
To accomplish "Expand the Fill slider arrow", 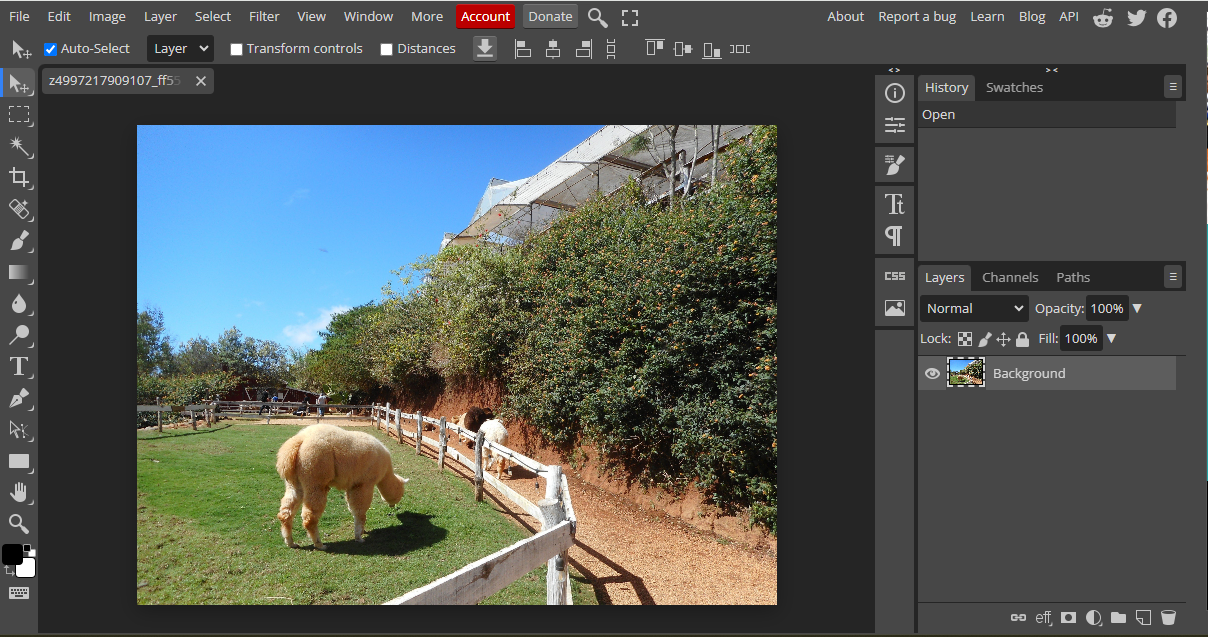I will pyautogui.click(x=1111, y=338).
